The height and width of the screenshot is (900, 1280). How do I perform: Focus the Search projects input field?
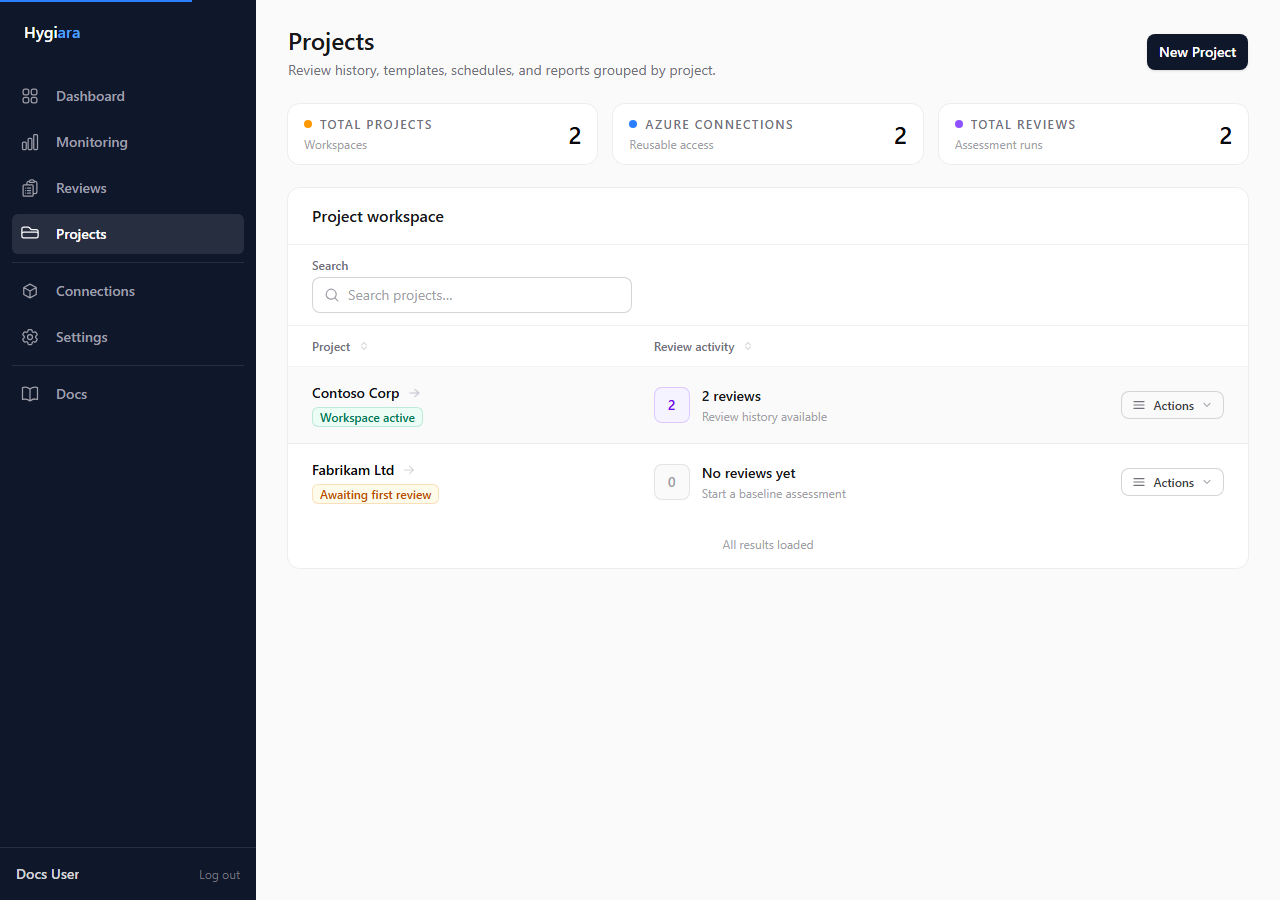tap(472, 295)
